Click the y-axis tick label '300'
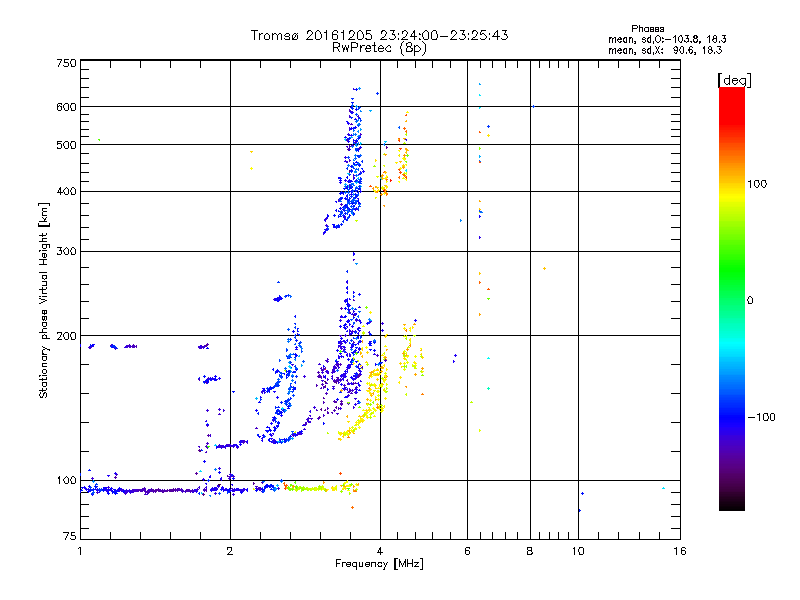800x600 pixels. coord(66,252)
